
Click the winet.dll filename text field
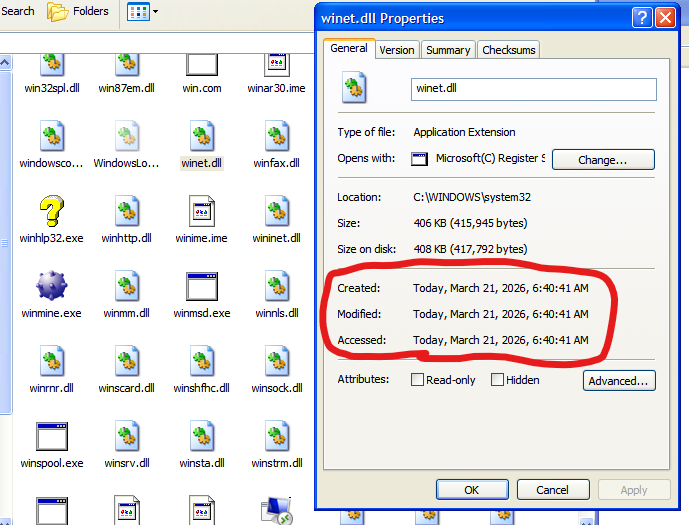point(532,89)
